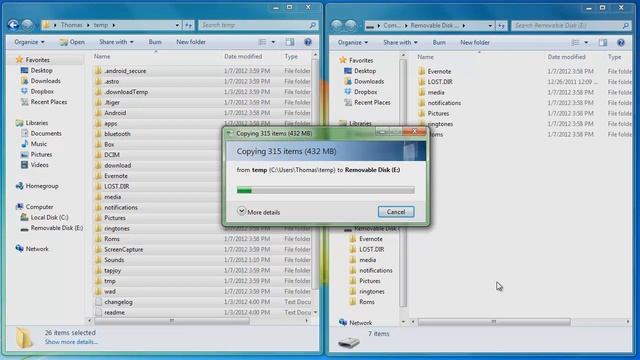Screen dimensions: 640x360
Task: Click Evernote folder icon in Removable Disk file list
Action: click(x=422, y=71)
